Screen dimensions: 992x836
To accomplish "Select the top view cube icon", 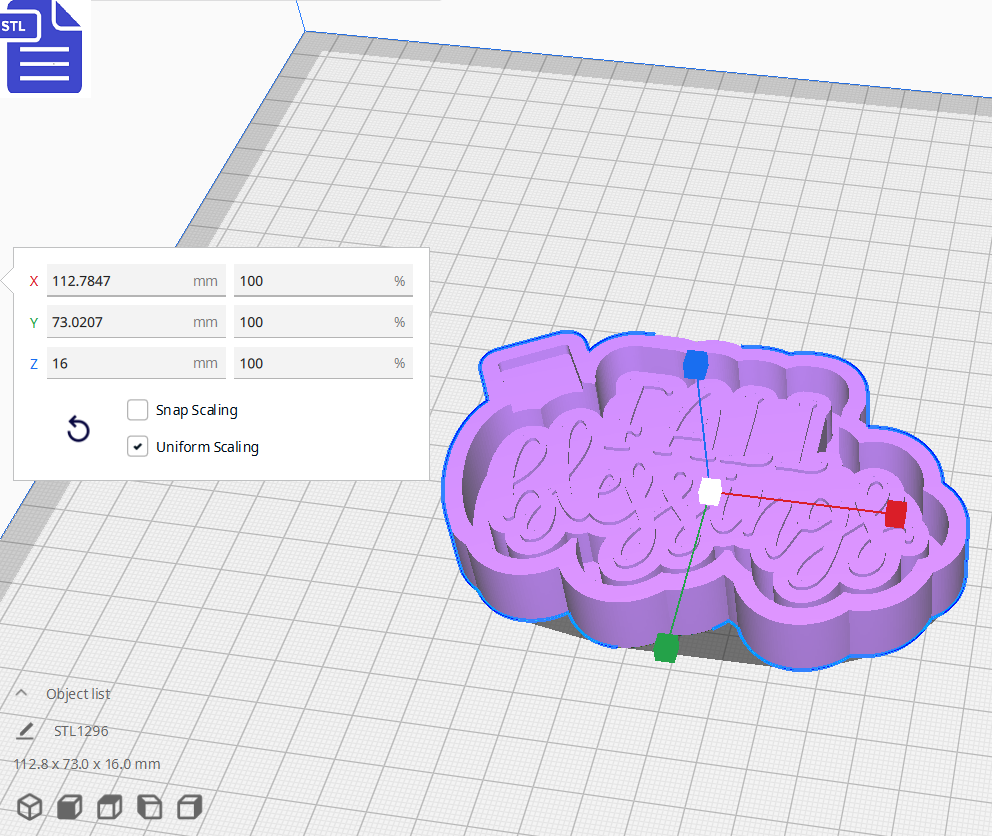I will tap(109, 807).
